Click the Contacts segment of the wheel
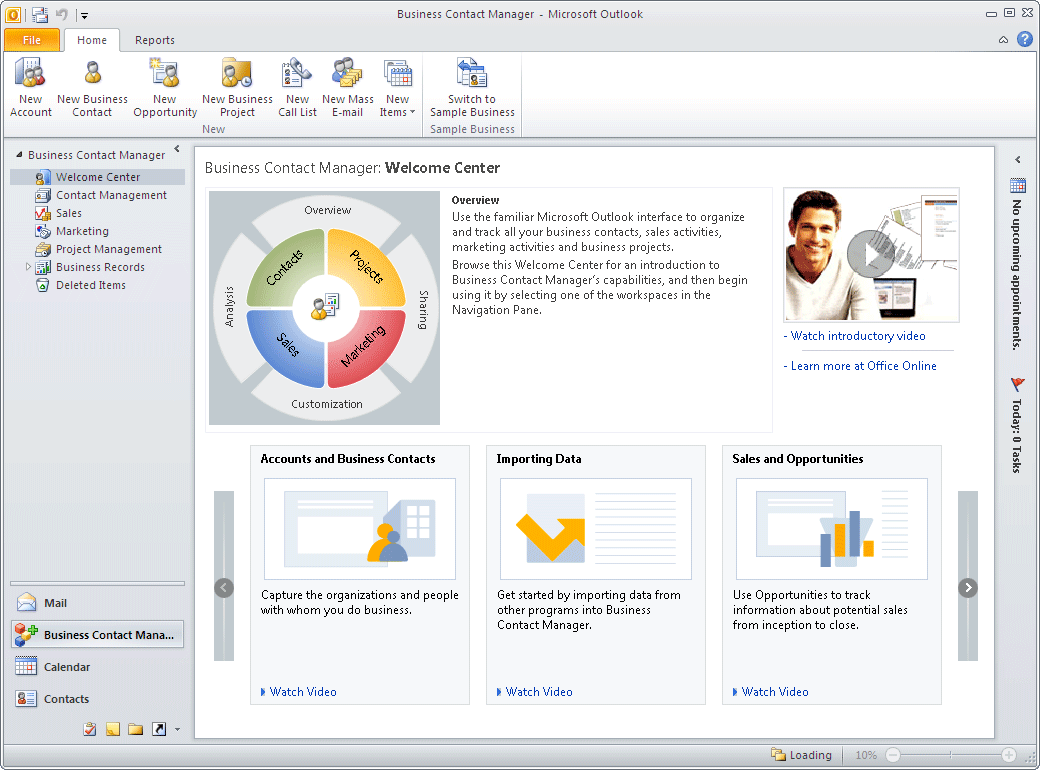This screenshot has height=770, width=1040. click(x=287, y=267)
